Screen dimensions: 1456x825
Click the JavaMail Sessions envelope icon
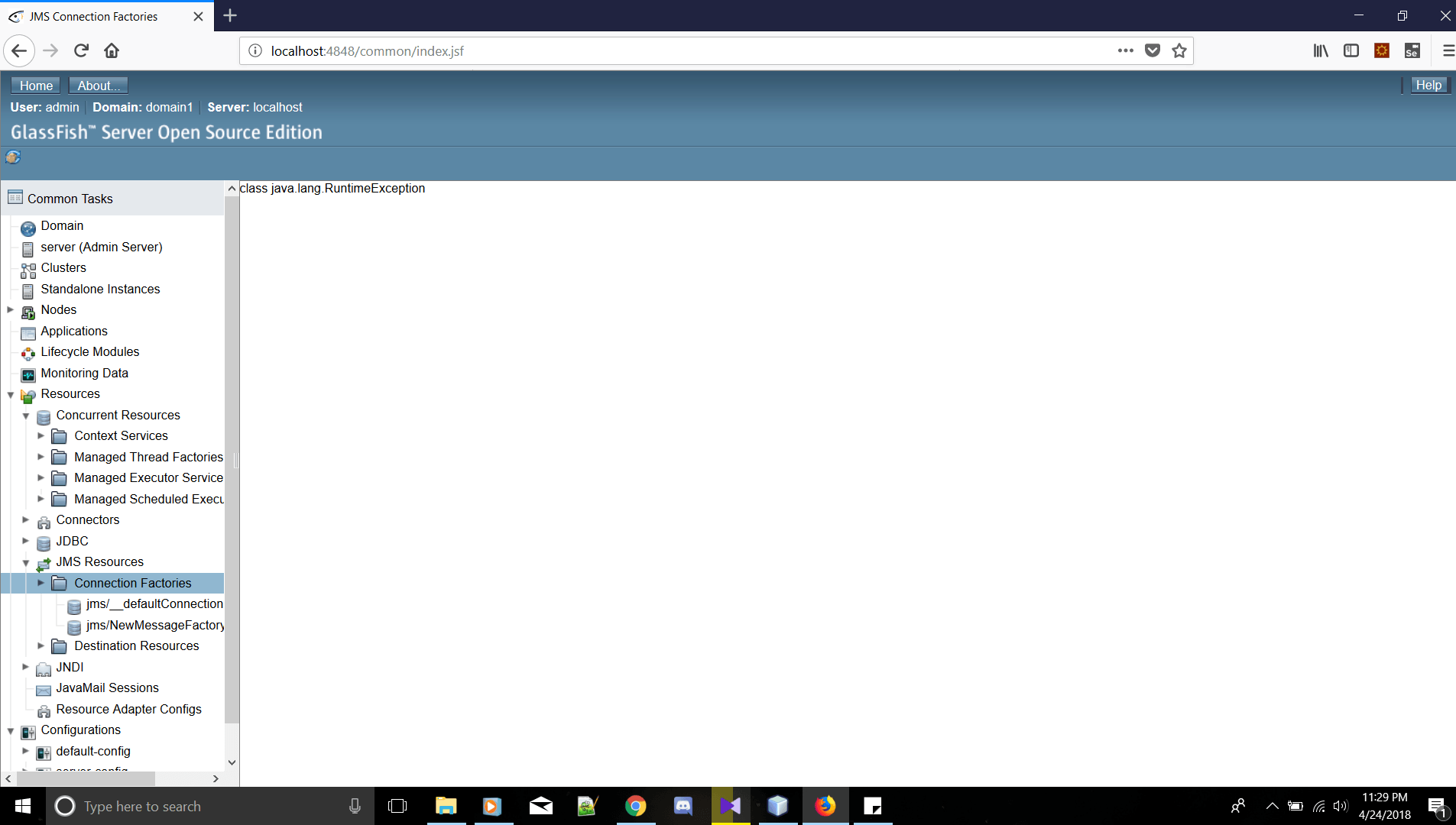[x=44, y=690]
